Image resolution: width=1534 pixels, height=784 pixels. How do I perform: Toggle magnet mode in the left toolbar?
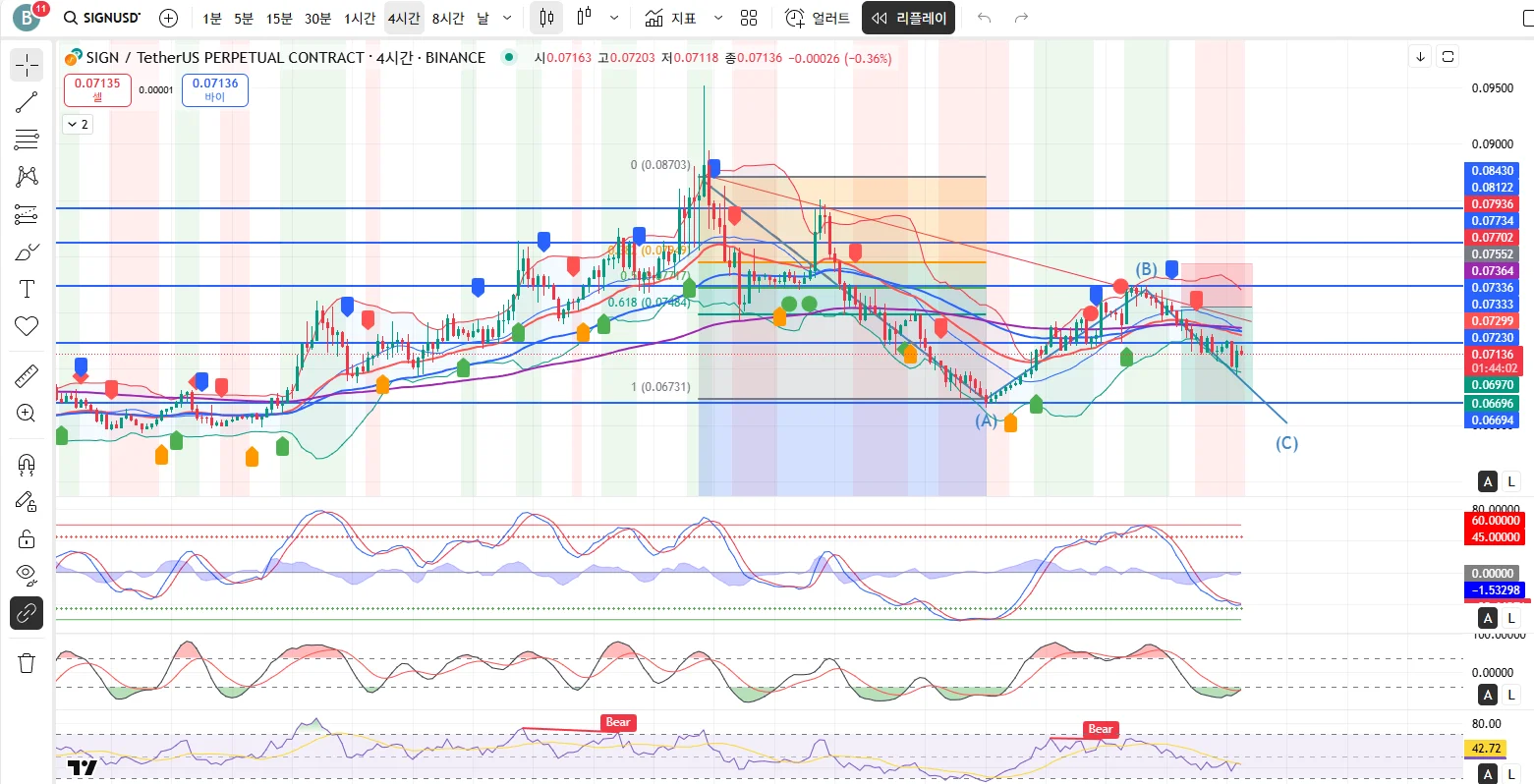click(27, 465)
